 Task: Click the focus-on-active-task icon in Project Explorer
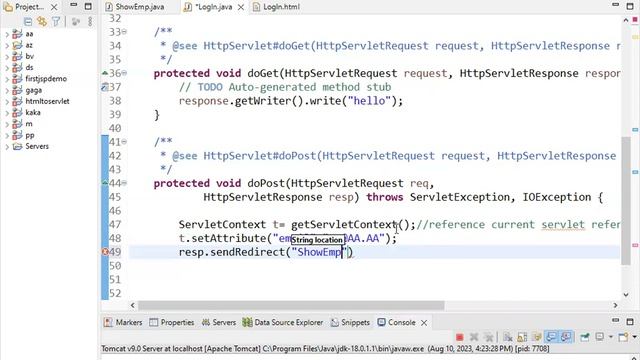[76, 21]
